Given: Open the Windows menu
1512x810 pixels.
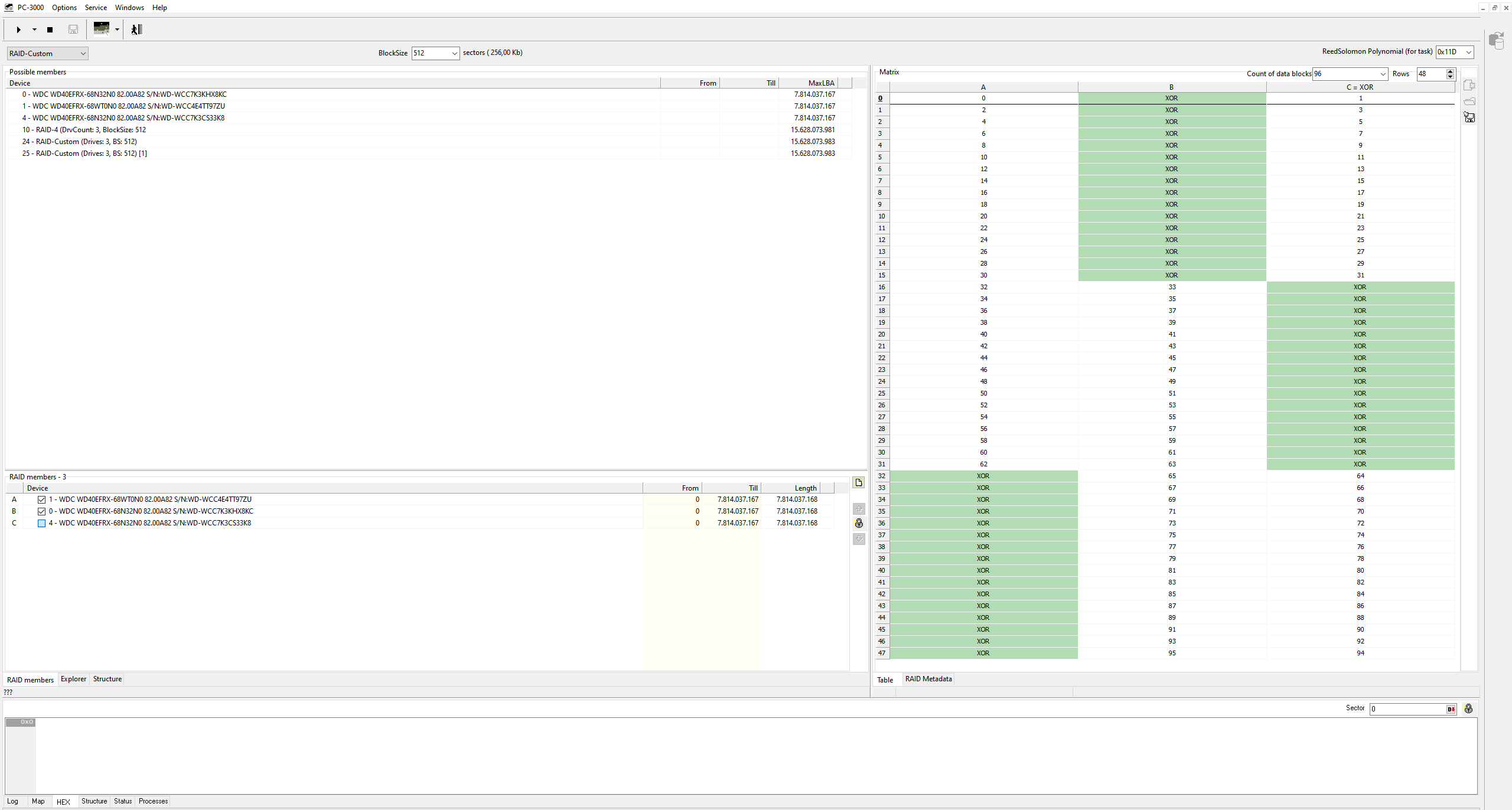Looking at the screenshot, I should click(129, 8).
